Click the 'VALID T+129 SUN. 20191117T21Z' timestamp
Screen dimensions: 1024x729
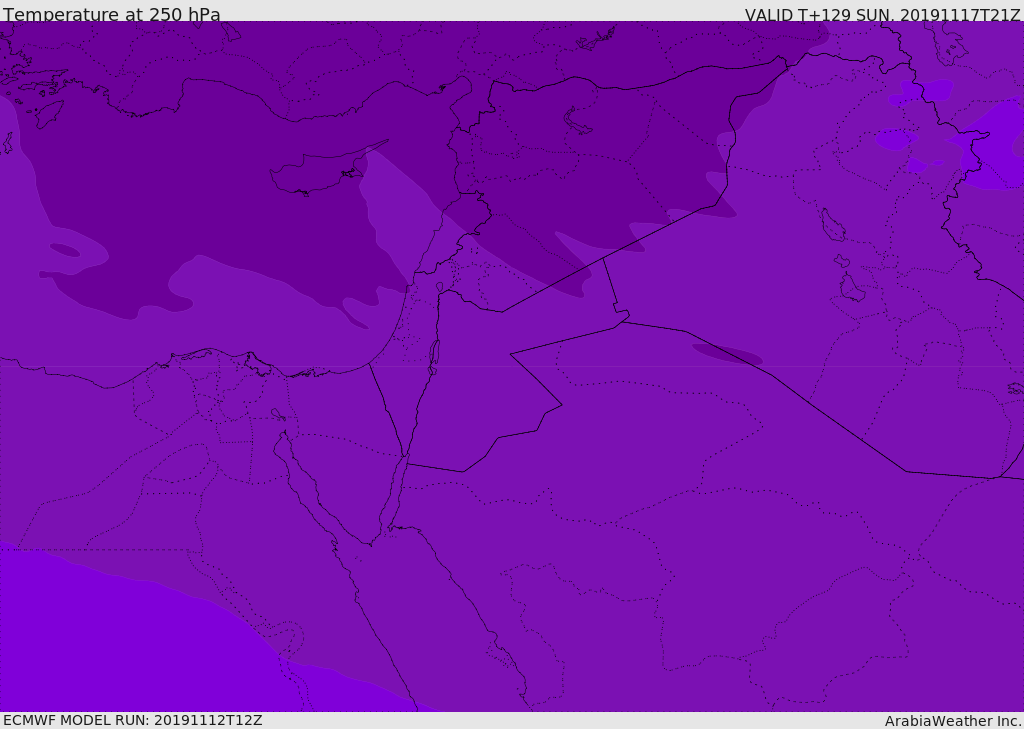coord(883,15)
